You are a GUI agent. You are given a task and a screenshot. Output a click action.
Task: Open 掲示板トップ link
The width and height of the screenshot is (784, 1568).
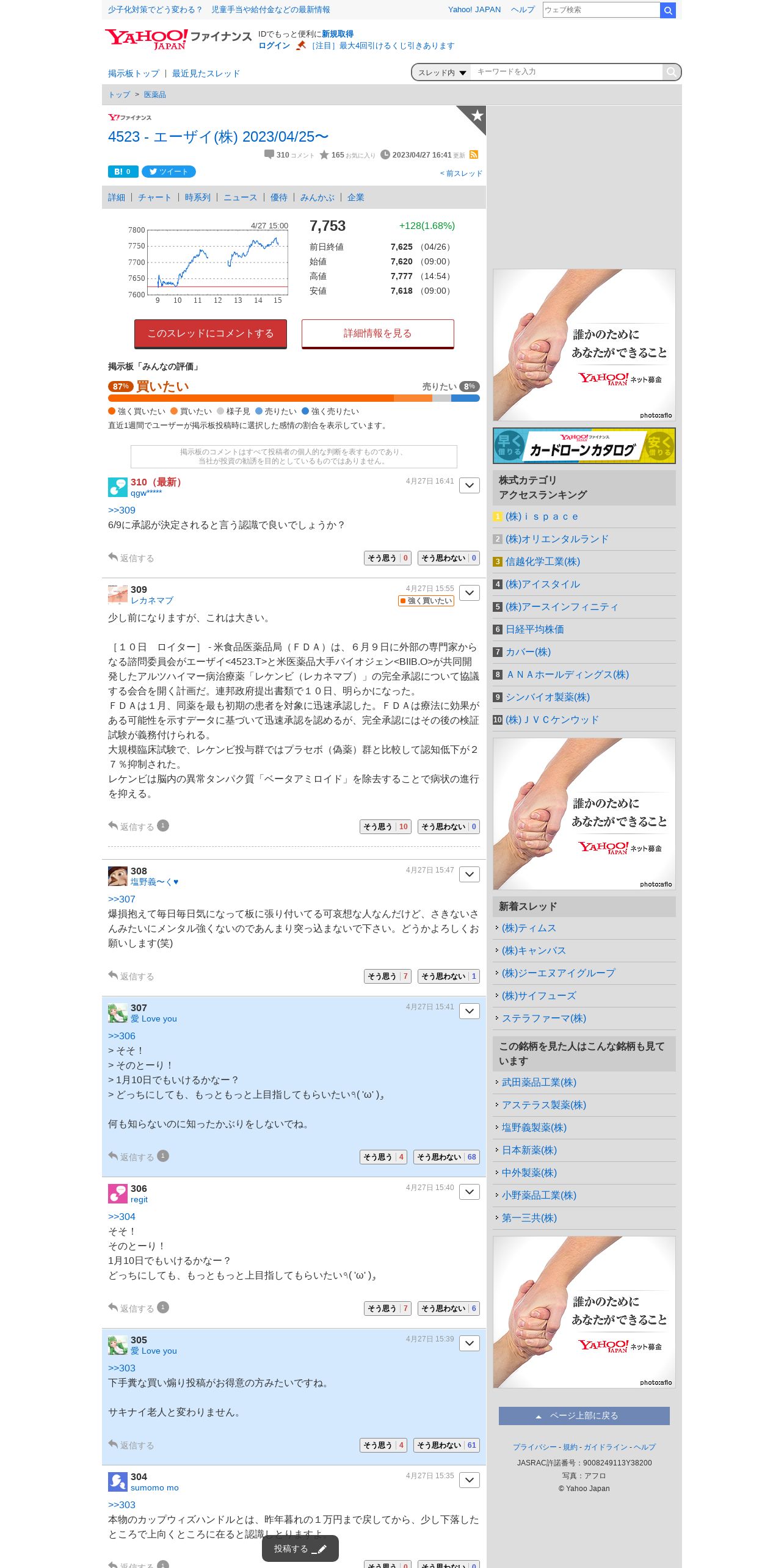coord(133,73)
